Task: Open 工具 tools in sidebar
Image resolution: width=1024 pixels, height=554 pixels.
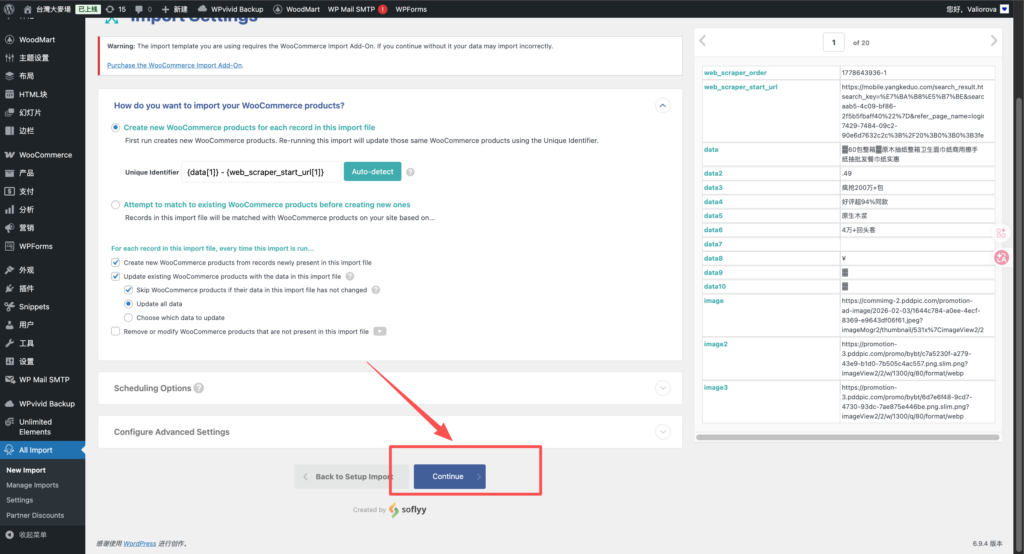Action: (x=26, y=343)
